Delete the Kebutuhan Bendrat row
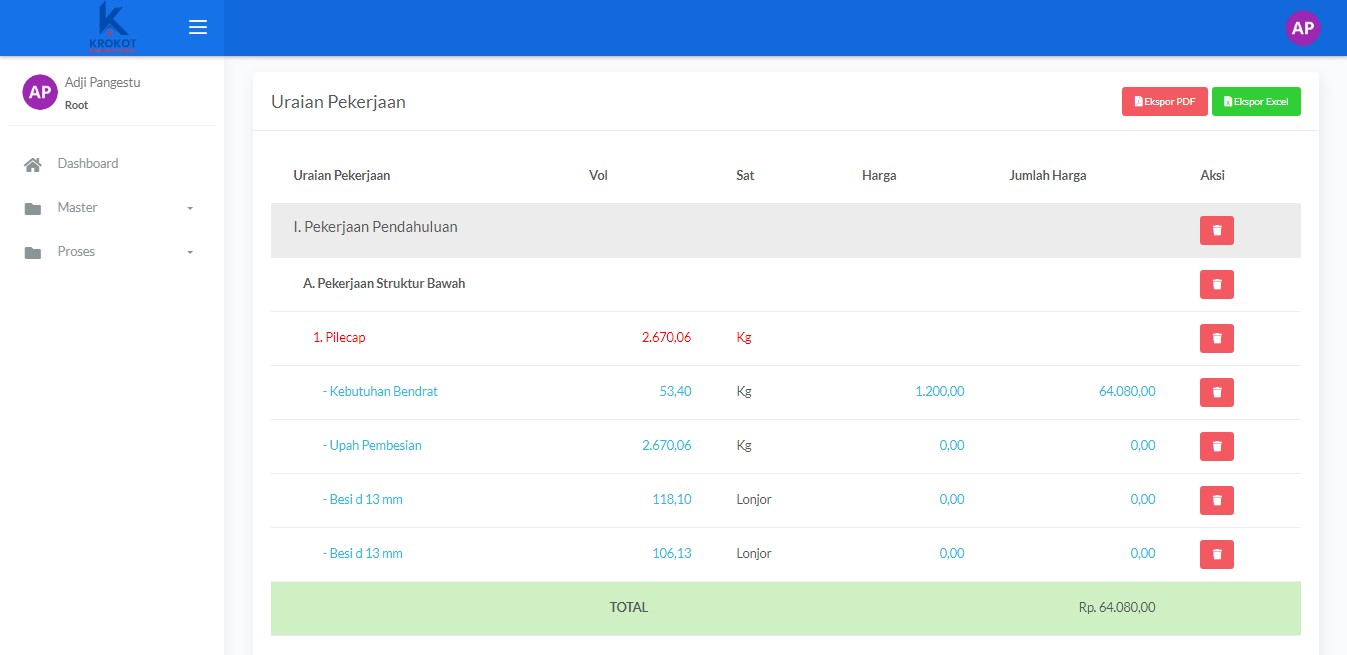Screen dimensions: 1347x655 coord(1216,392)
